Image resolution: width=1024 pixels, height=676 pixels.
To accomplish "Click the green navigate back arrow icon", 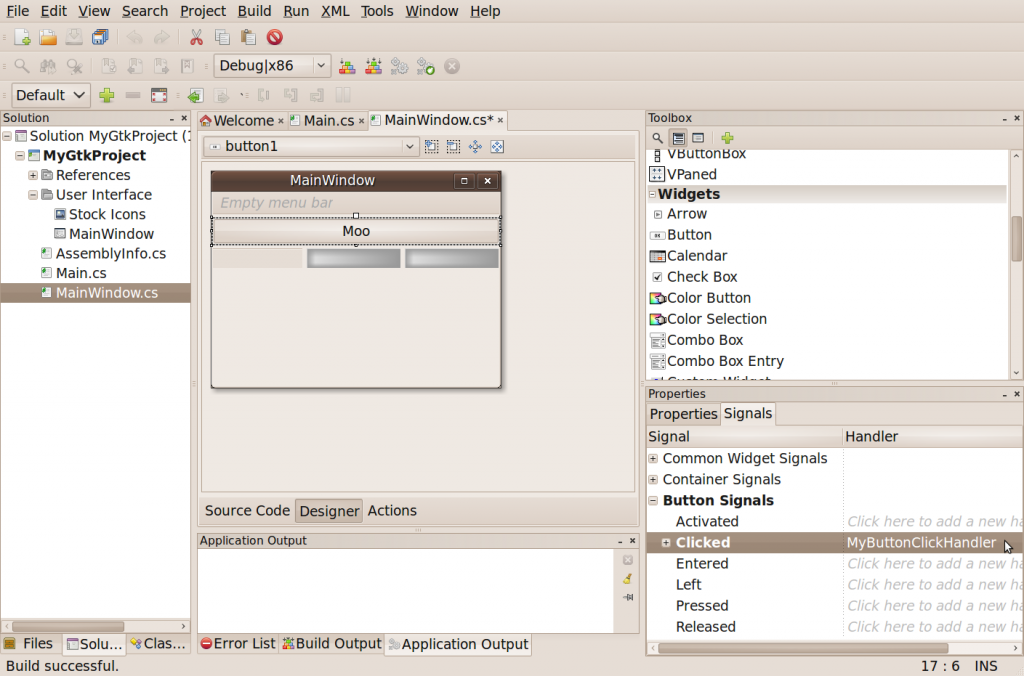I will coord(195,95).
